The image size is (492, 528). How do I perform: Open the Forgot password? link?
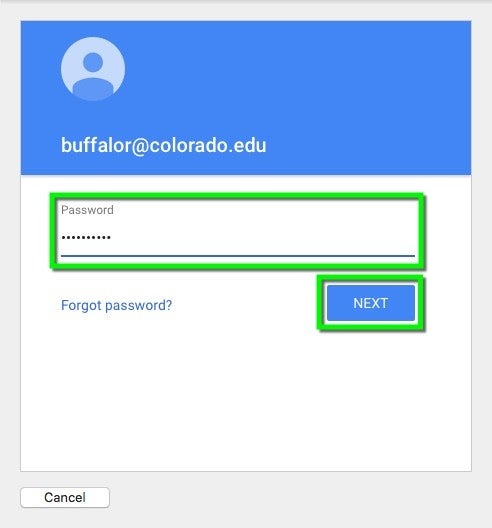[x=117, y=305]
